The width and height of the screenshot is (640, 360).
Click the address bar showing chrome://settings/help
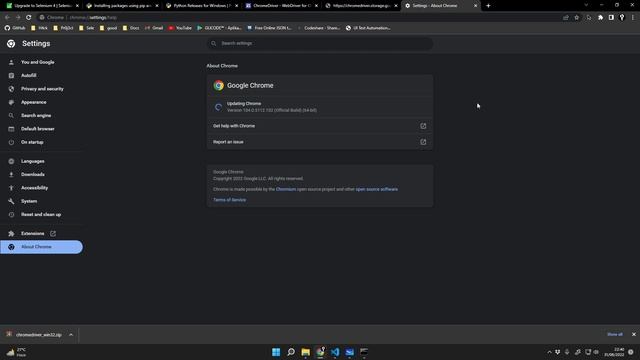298,18
